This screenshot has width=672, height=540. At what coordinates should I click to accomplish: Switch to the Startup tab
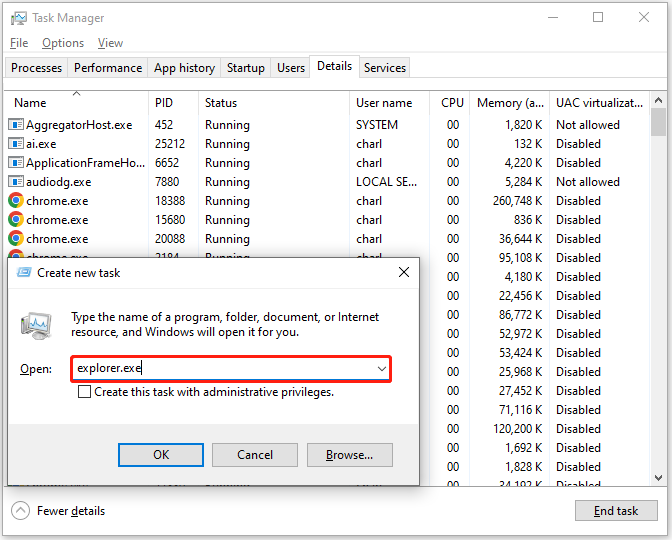[x=246, y=68]
